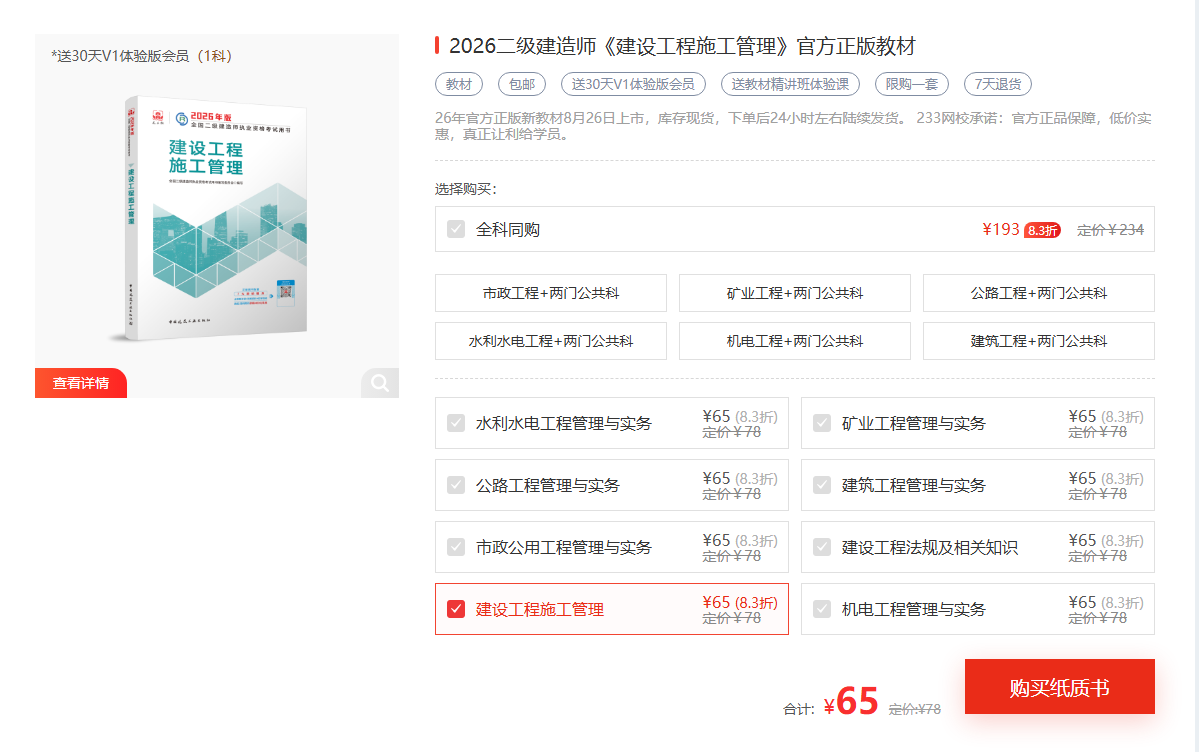Image resolution: width=1199 pixels, height=752 pixels.
Task: Select the 市政公用工程管理与实务 checkbox
Action: 456,547
